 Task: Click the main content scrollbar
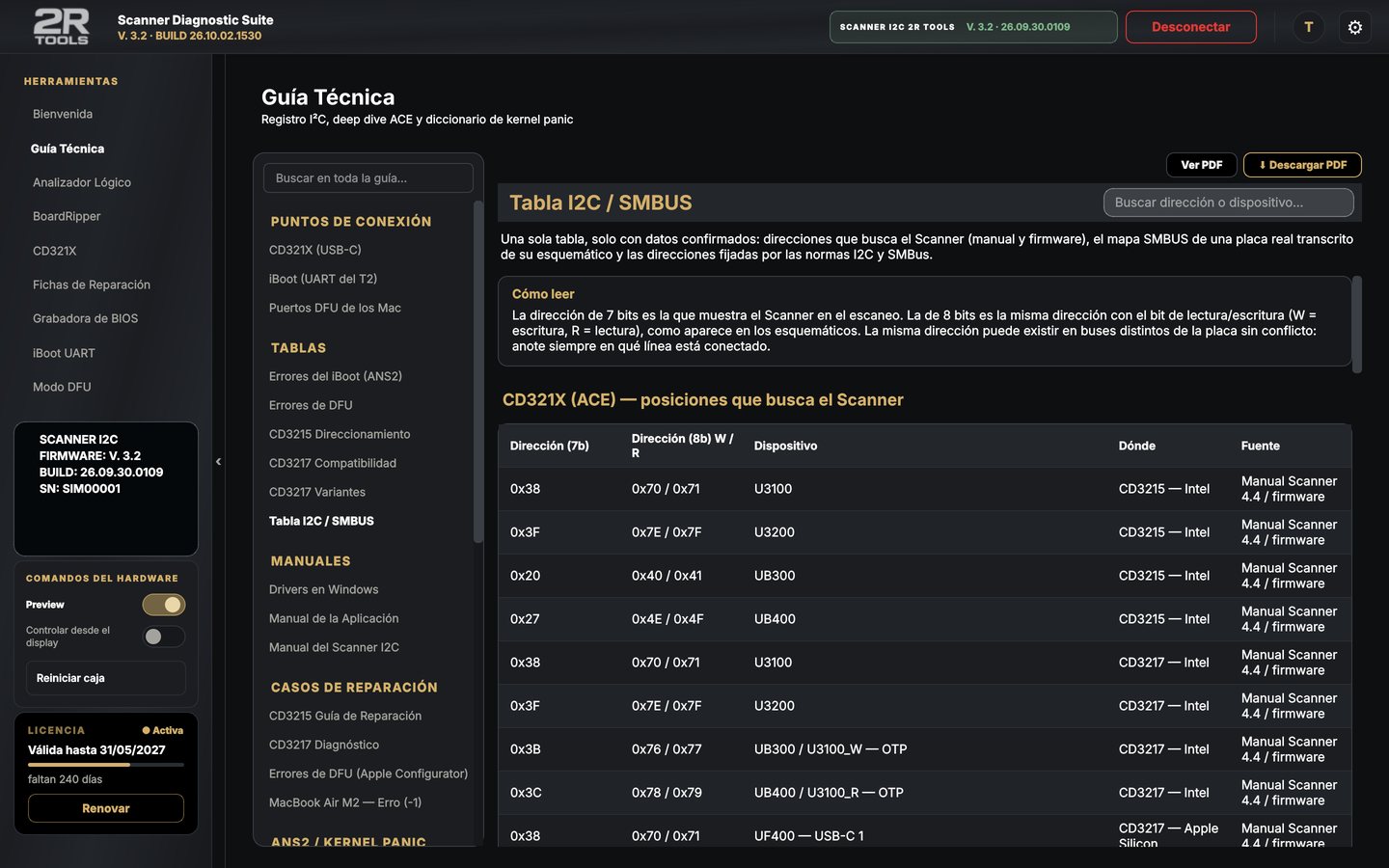1357,324
